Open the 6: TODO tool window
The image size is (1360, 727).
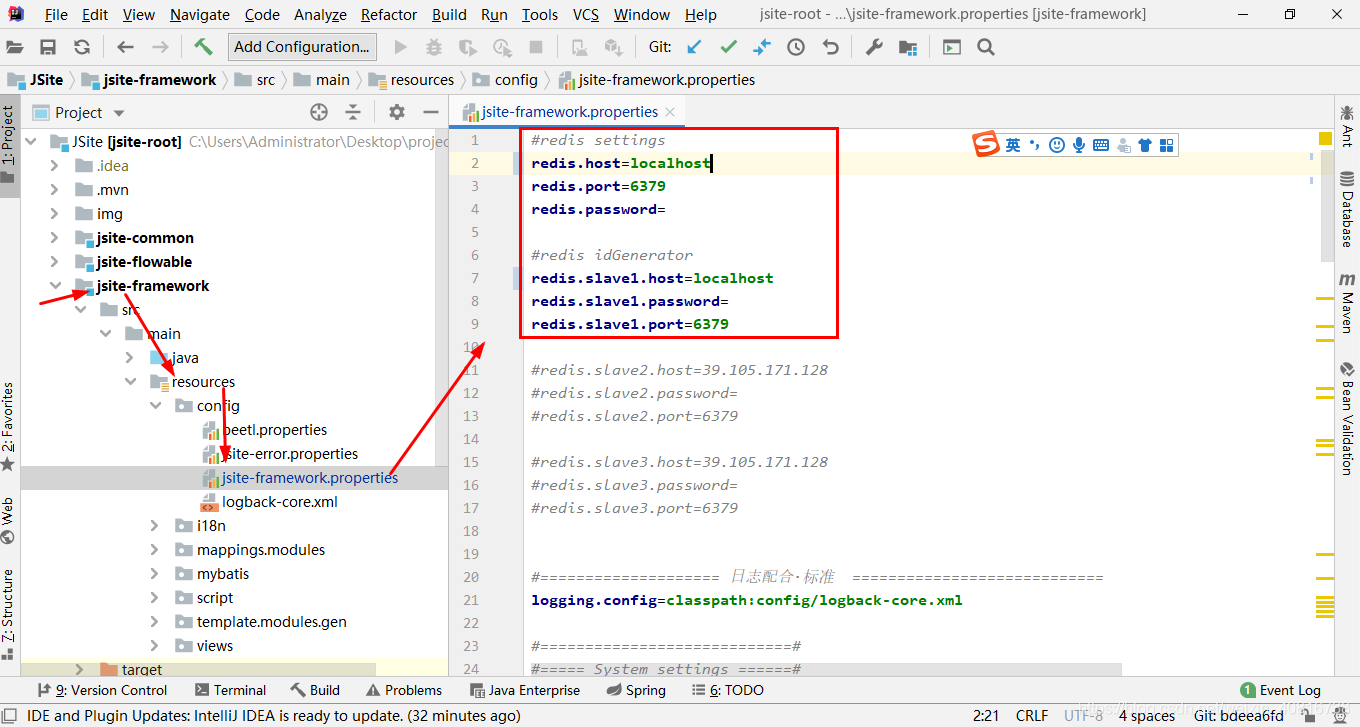pyautogui.click(x=728, y=690)
